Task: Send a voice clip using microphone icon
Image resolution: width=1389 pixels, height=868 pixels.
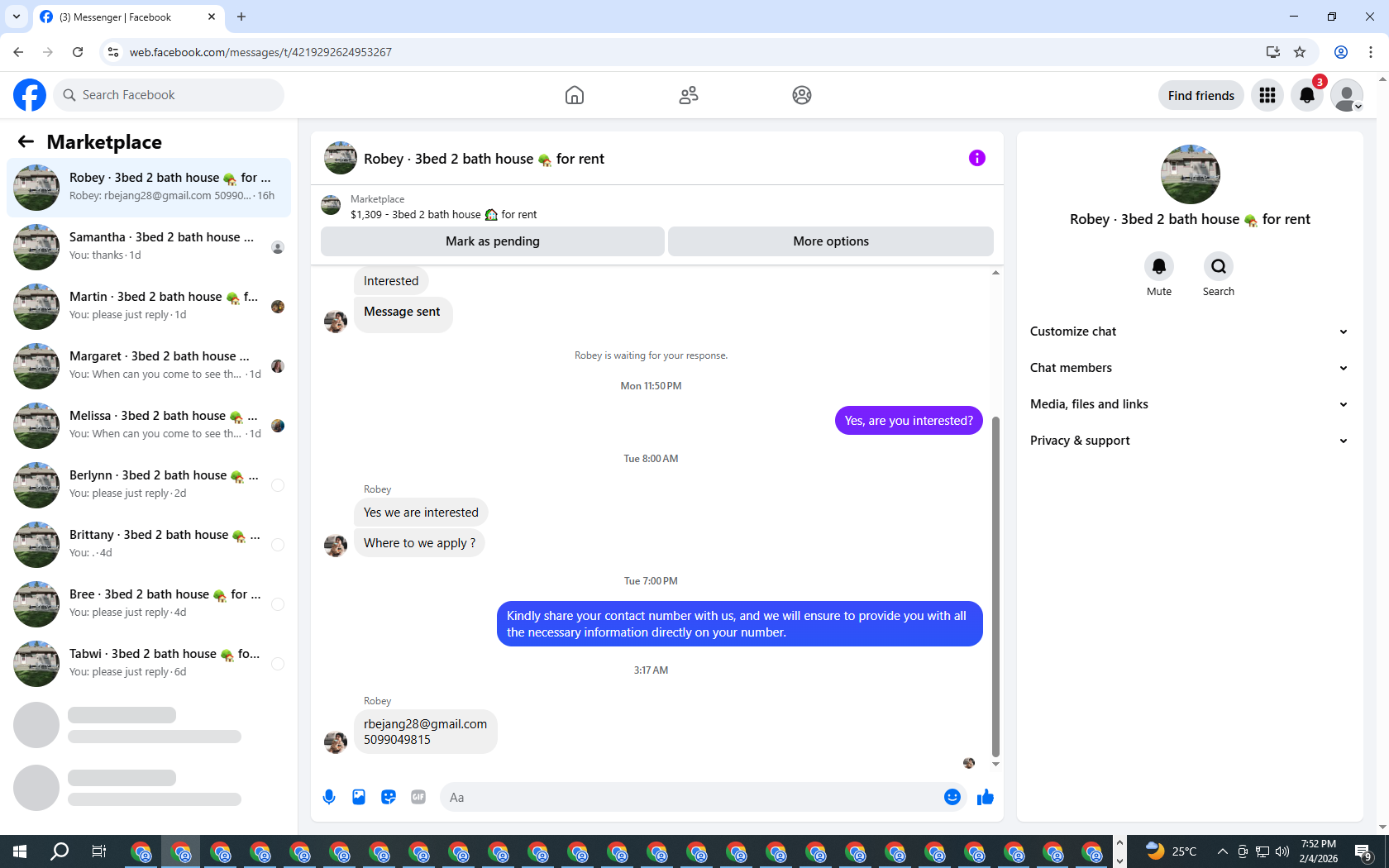Action: click(329, 797)
